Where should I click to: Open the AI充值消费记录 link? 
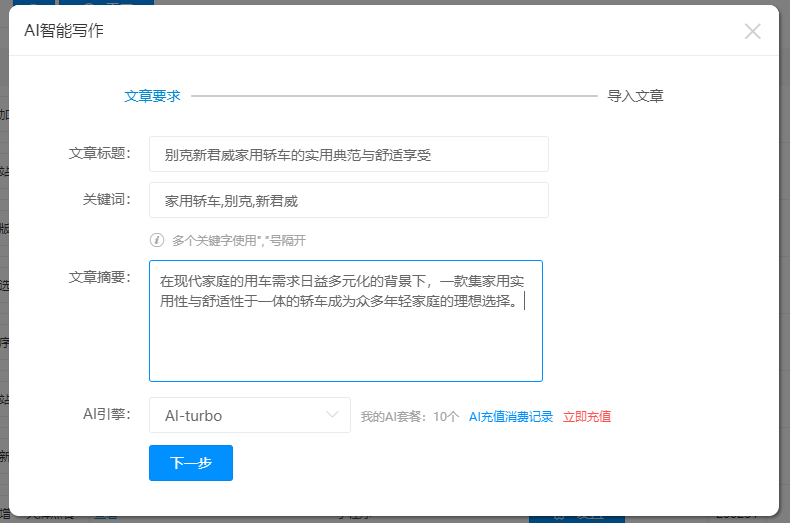point(511,417)
